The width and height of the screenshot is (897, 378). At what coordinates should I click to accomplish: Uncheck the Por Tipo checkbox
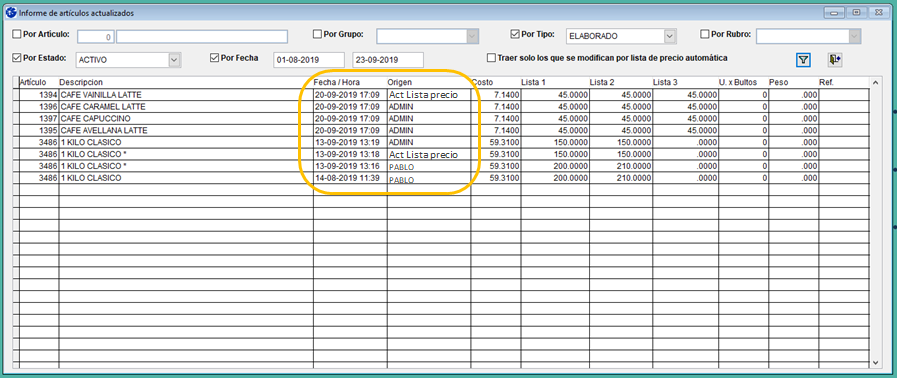pos(514,34)
